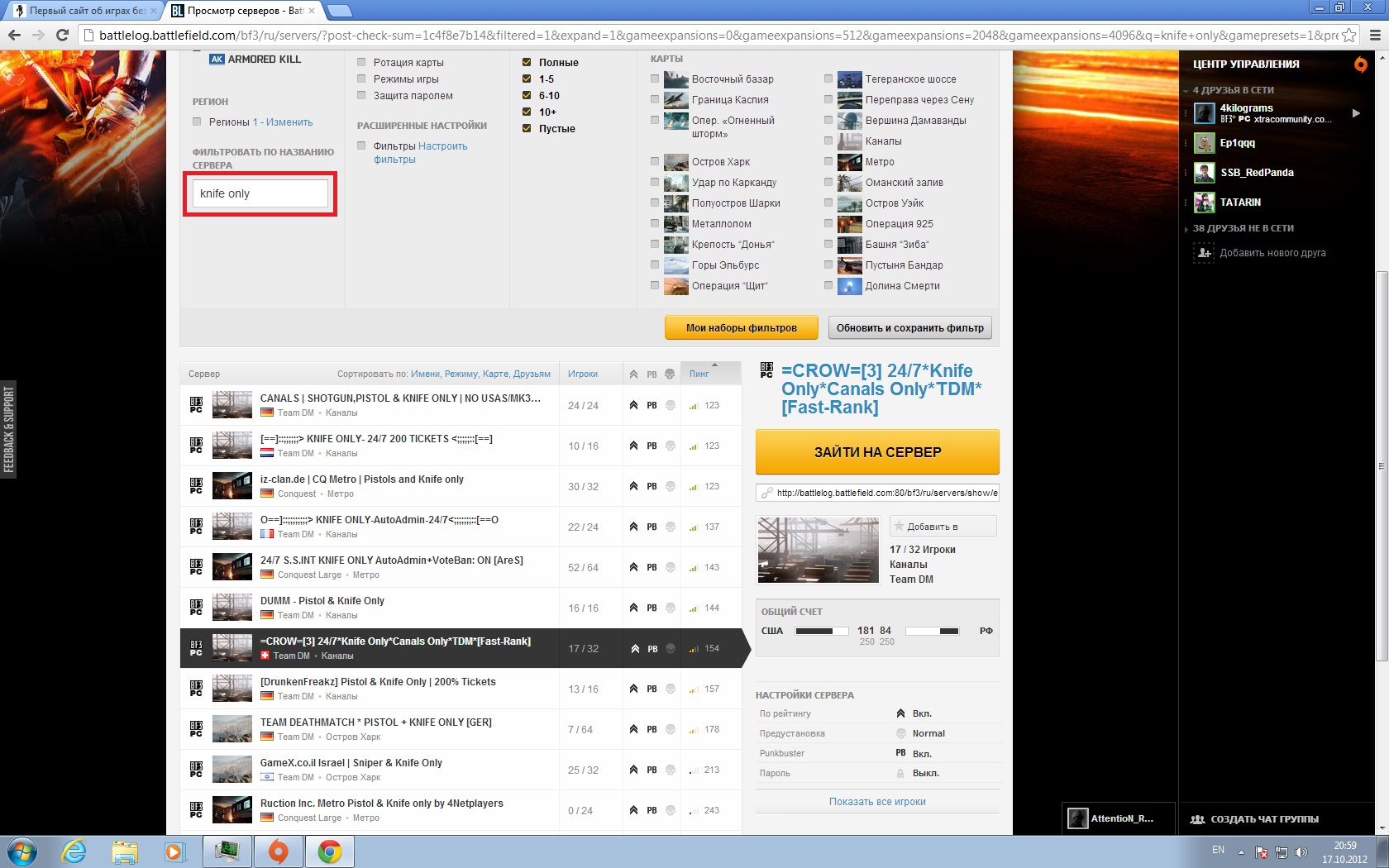This screenshot has width=1389, height=868.
Task: Click the ranked column icon in server list header
Action: click(x=633, y=374)
